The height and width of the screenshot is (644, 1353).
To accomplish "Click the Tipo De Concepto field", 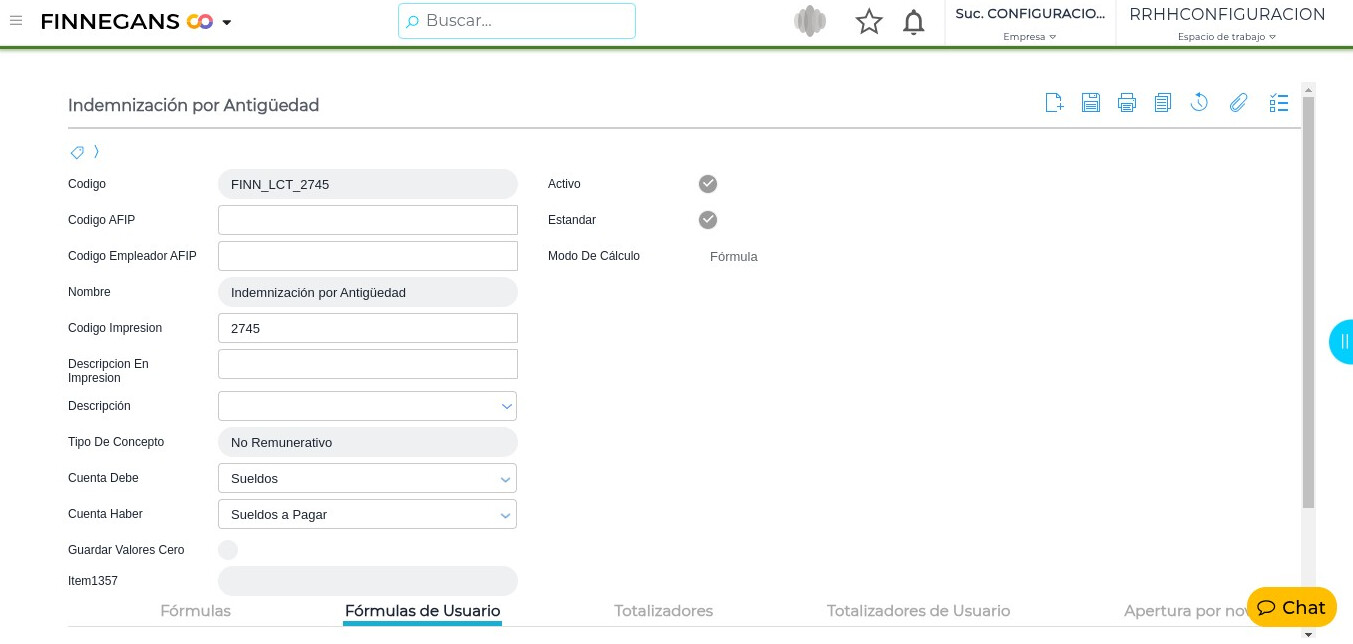I will 368,442.
